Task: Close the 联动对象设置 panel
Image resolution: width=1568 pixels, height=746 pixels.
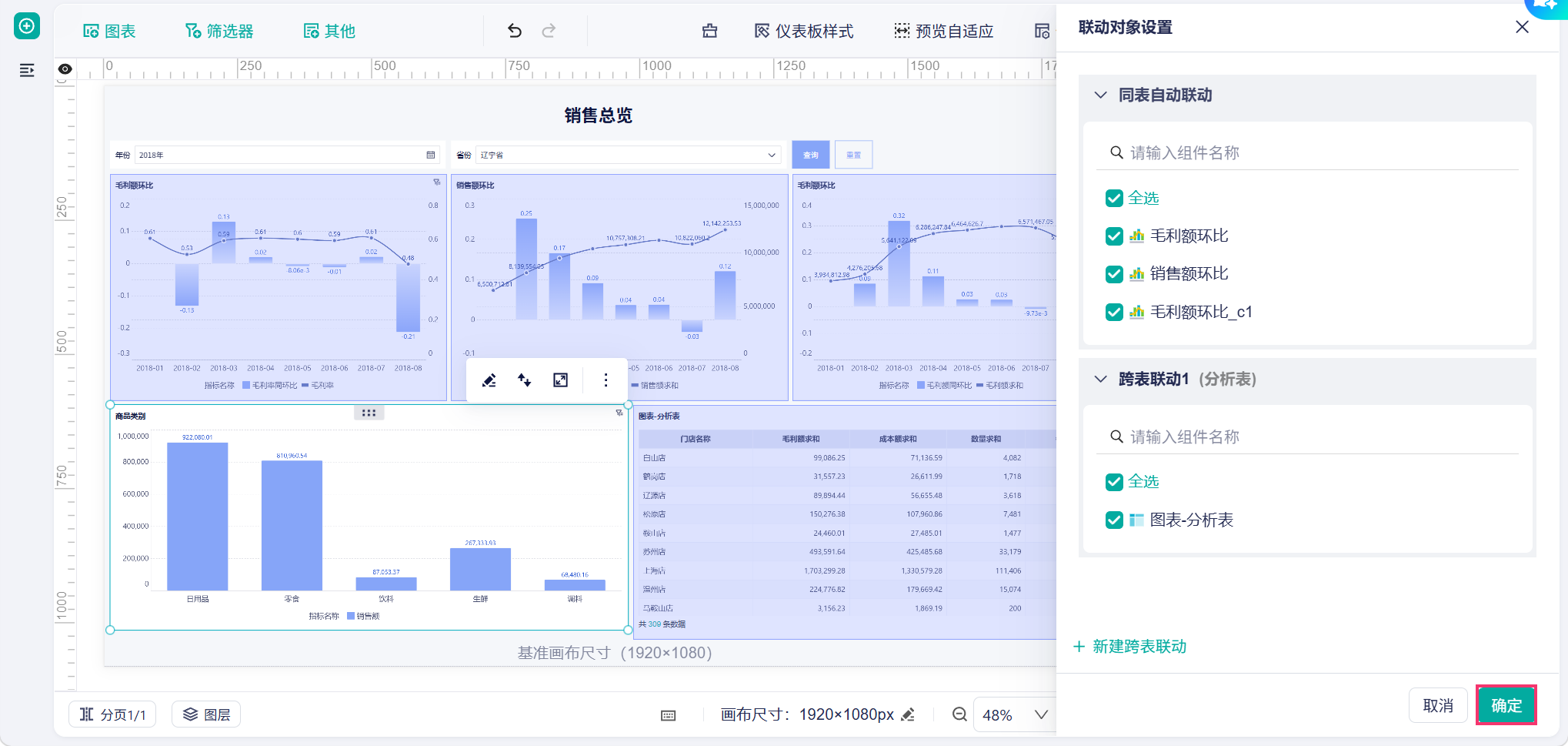Action: pyautogui.click(x=1522, y=27)
